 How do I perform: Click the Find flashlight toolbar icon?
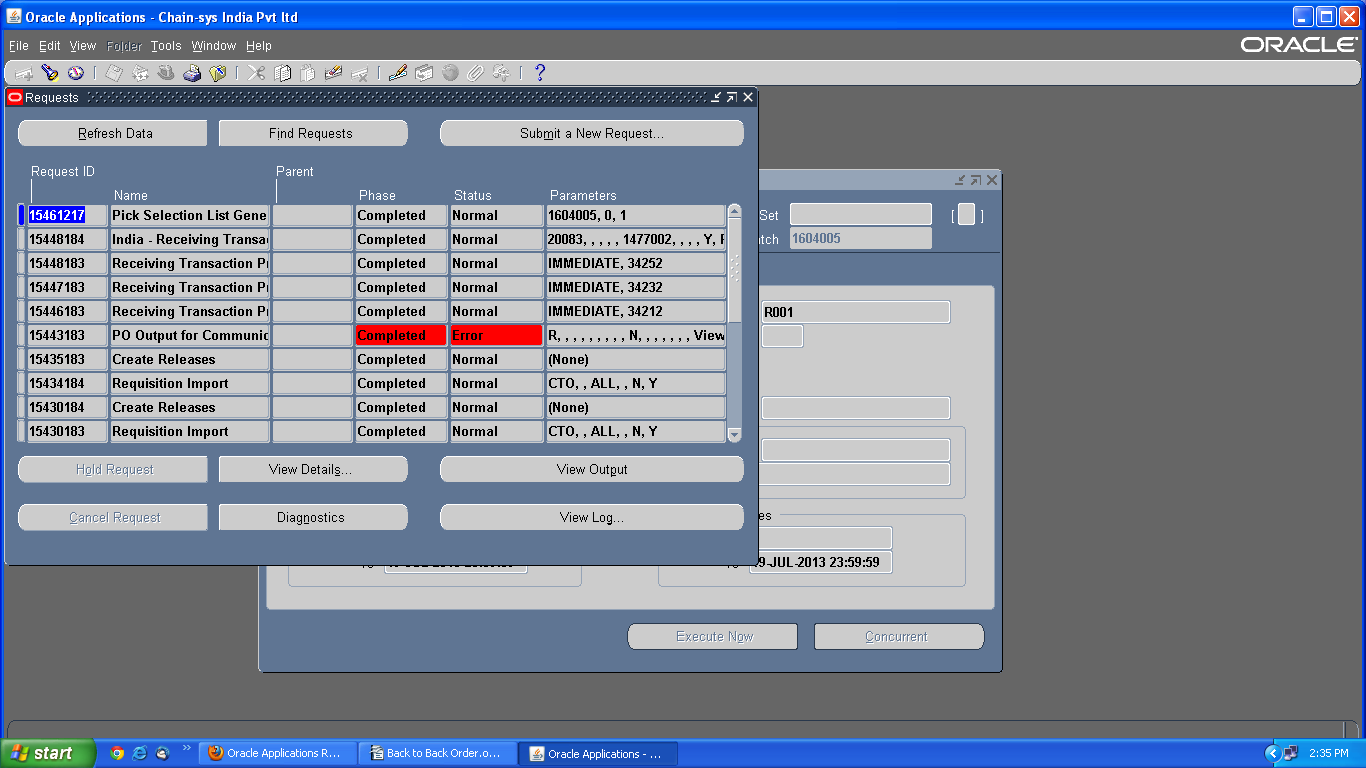click(50, 73)
